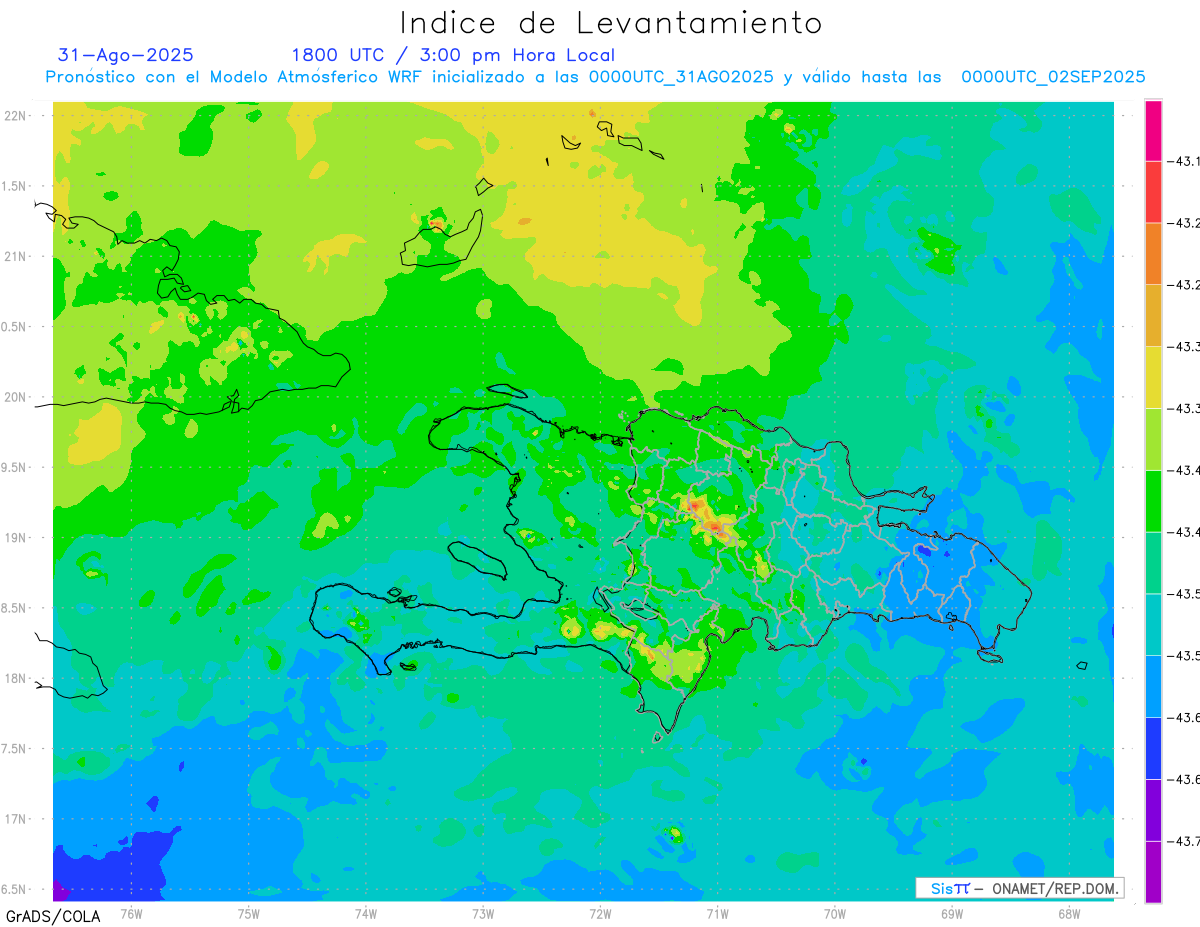The width and height of the screenshot is (1200, 927).
Task: Click the 7.5N latitude label
Action: point(15,749)
